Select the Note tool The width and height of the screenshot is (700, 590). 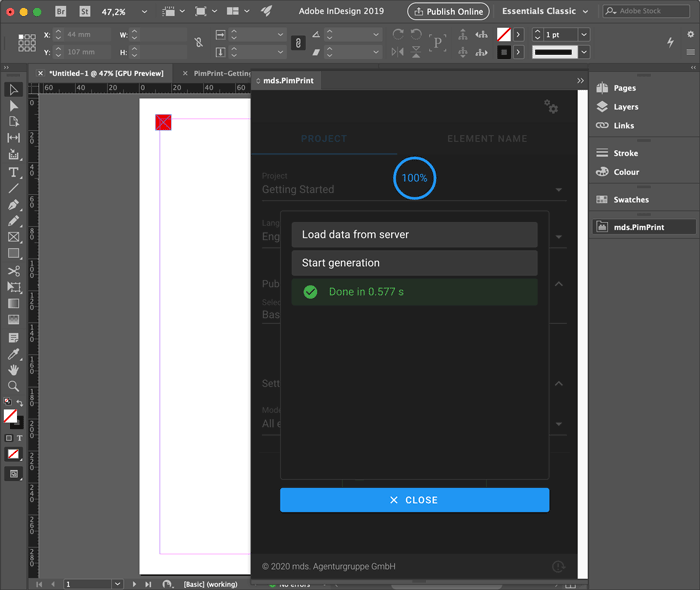point(13,338)
